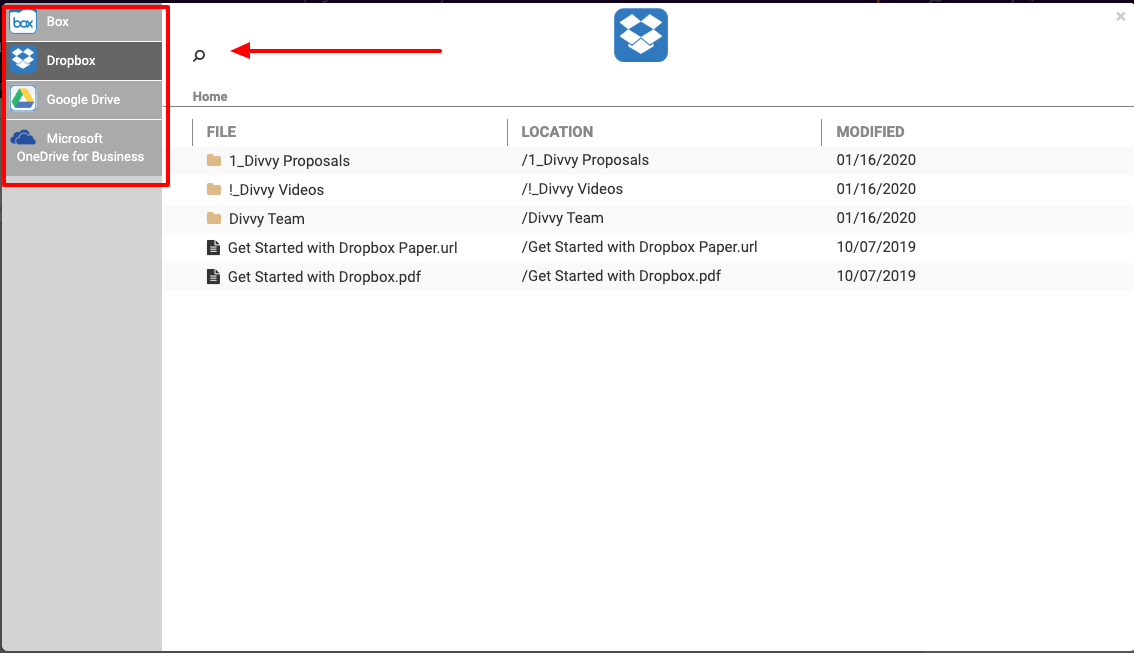Click modified date of Get Started with Dropbox.pdf
This screenshot has width=1134, height=653.
876,276
